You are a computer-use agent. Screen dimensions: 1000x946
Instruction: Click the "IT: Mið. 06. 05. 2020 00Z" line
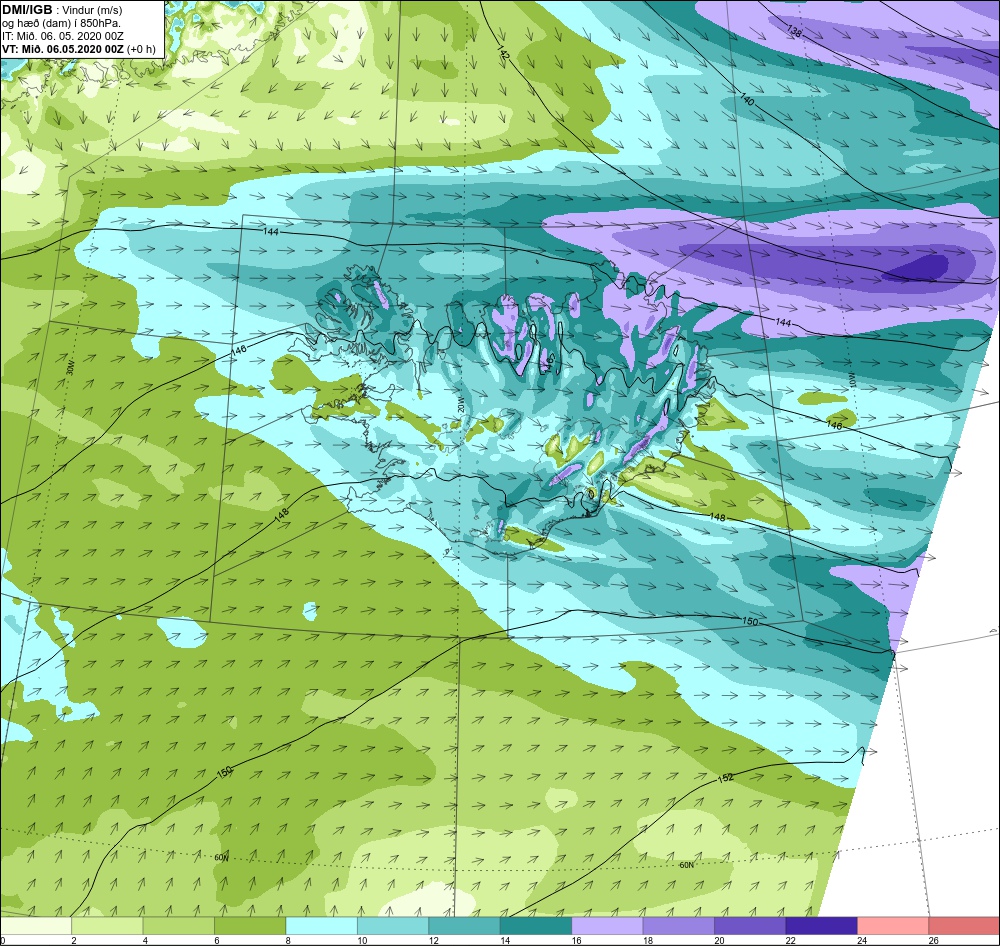click(63, 36)
